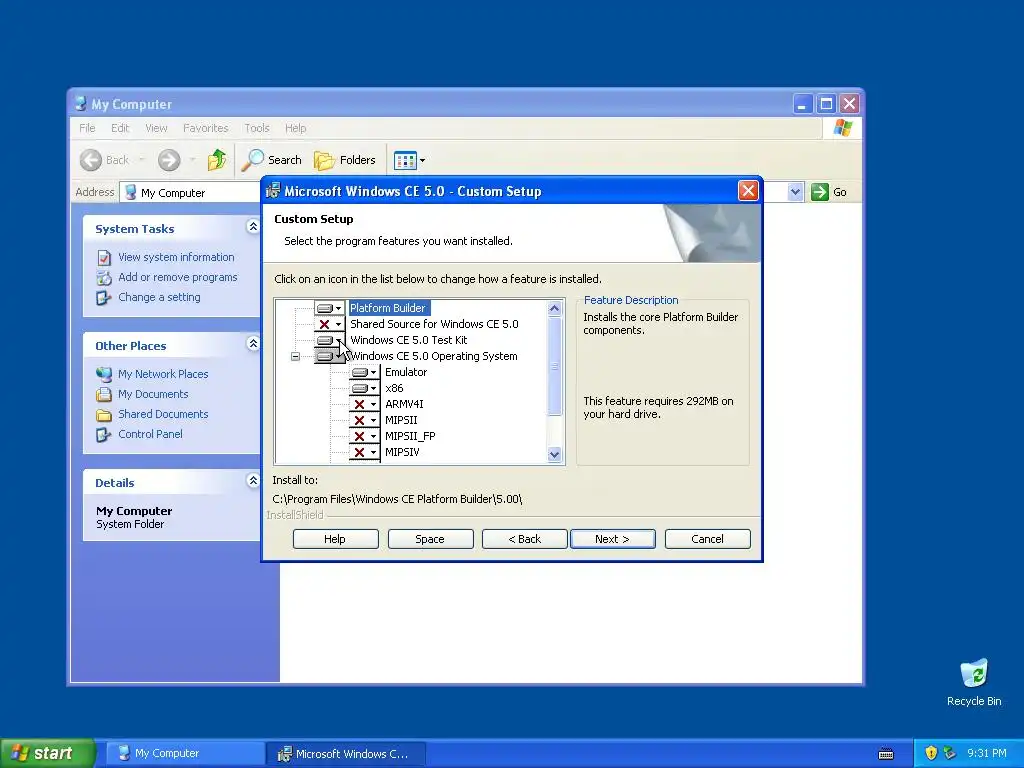Go back with the < Back button

pyautogui.click(x=524, y=539)
